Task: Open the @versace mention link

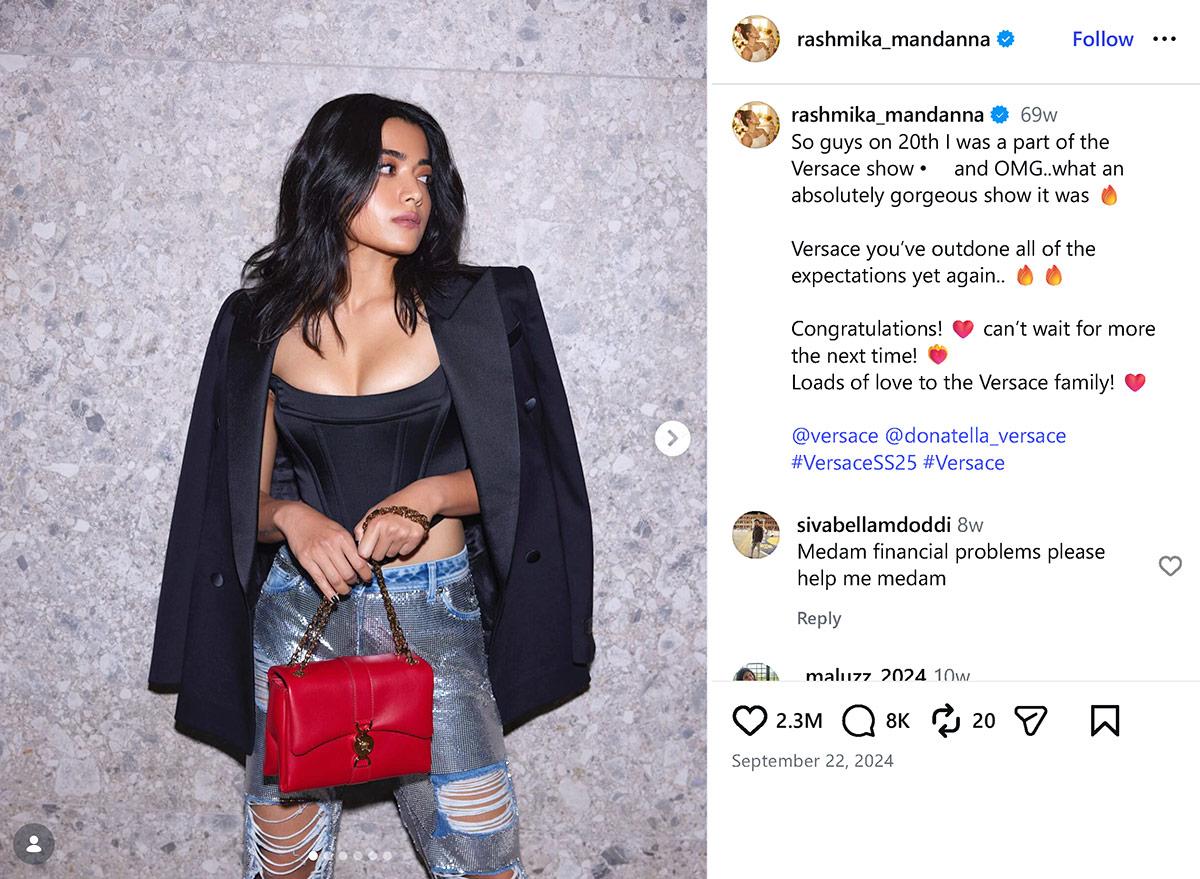Action: [x=834, y=436]
